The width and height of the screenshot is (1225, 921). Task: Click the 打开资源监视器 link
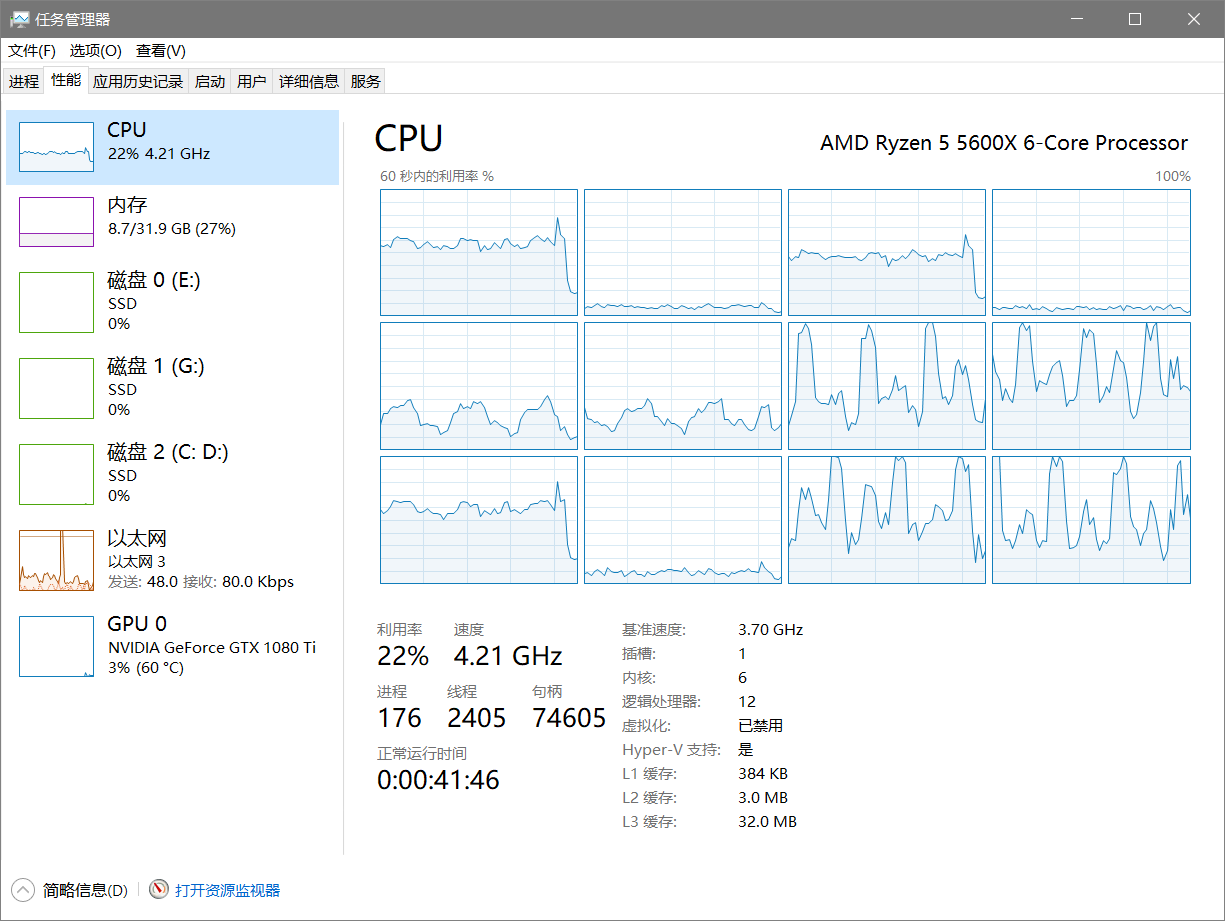[227, 890]
